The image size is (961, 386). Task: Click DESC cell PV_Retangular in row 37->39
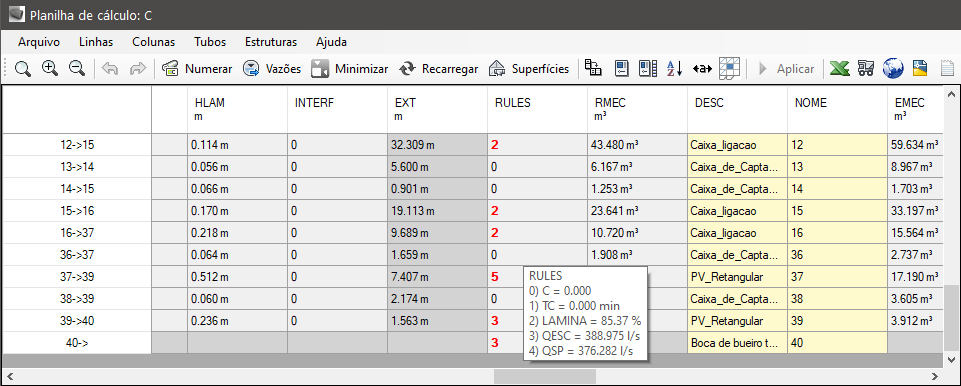[737, 277]
